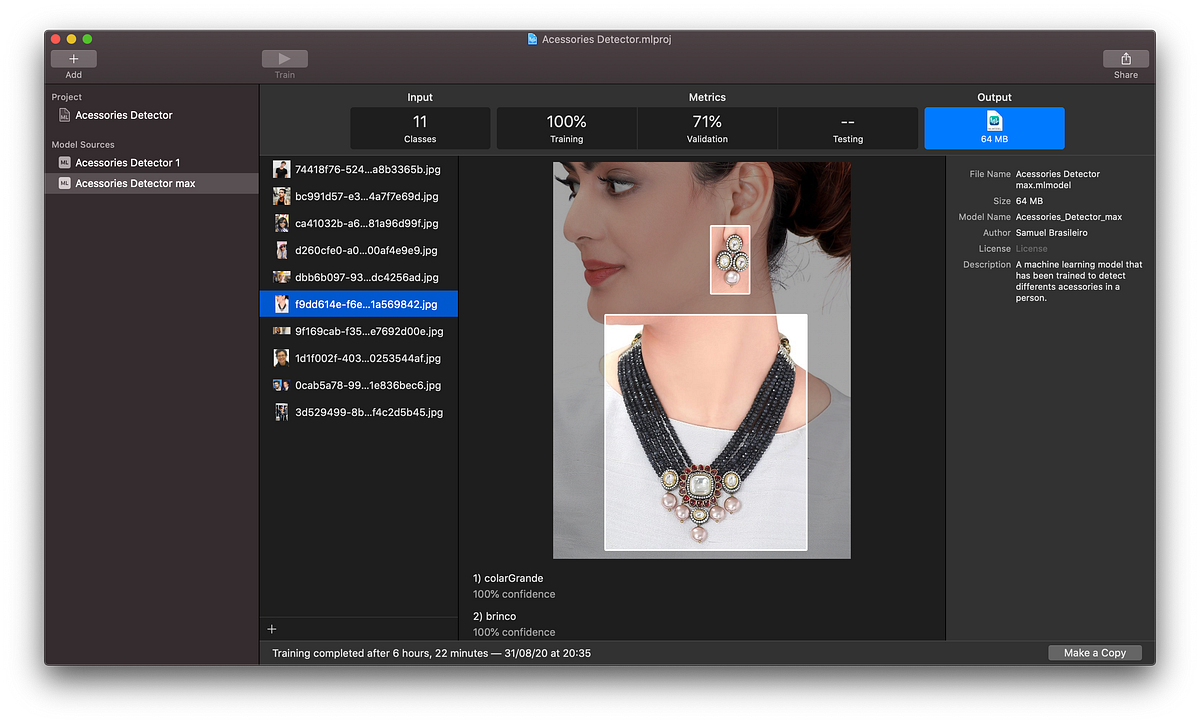Open the '100% Training' metric tile
1200x724 pixels.
[x=566, y=128]
